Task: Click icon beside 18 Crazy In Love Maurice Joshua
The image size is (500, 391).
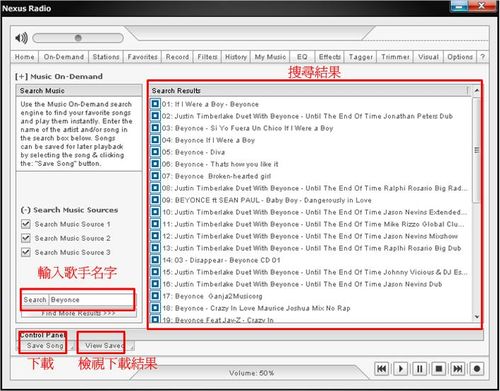Action: click(155, 308)
